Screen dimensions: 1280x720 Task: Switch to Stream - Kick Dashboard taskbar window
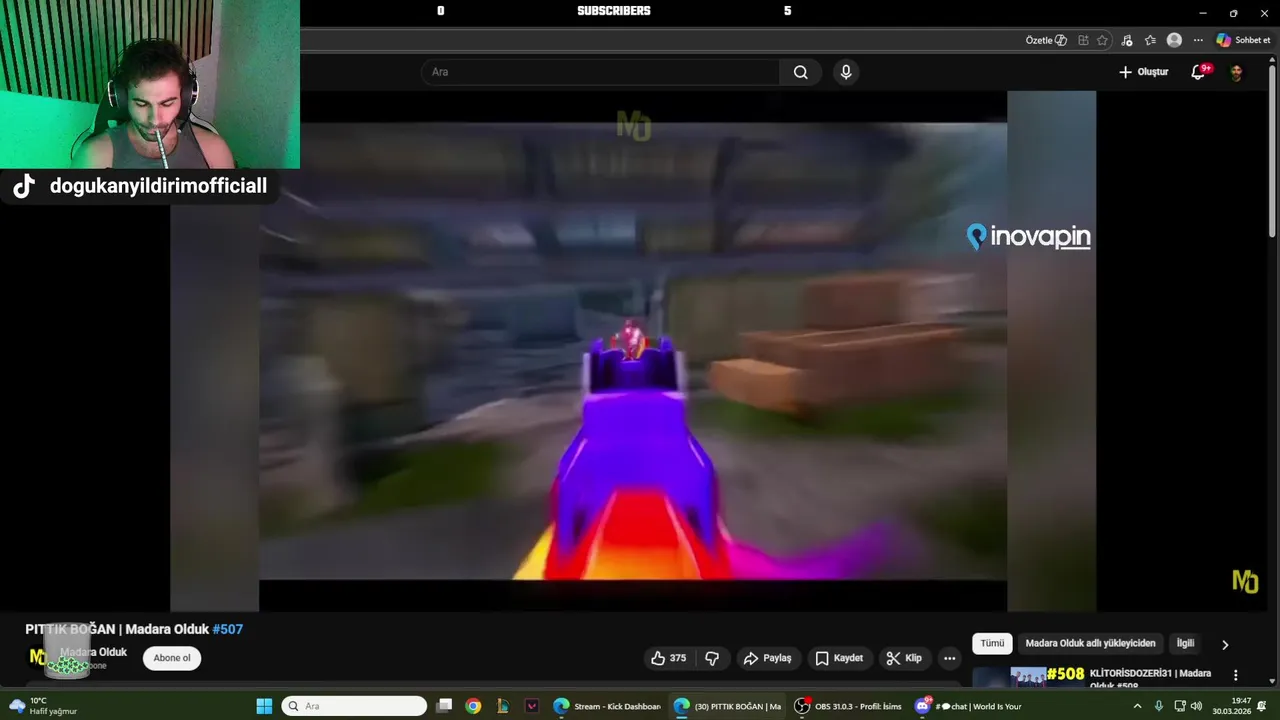pyautogui.click(x=607, y=706)
